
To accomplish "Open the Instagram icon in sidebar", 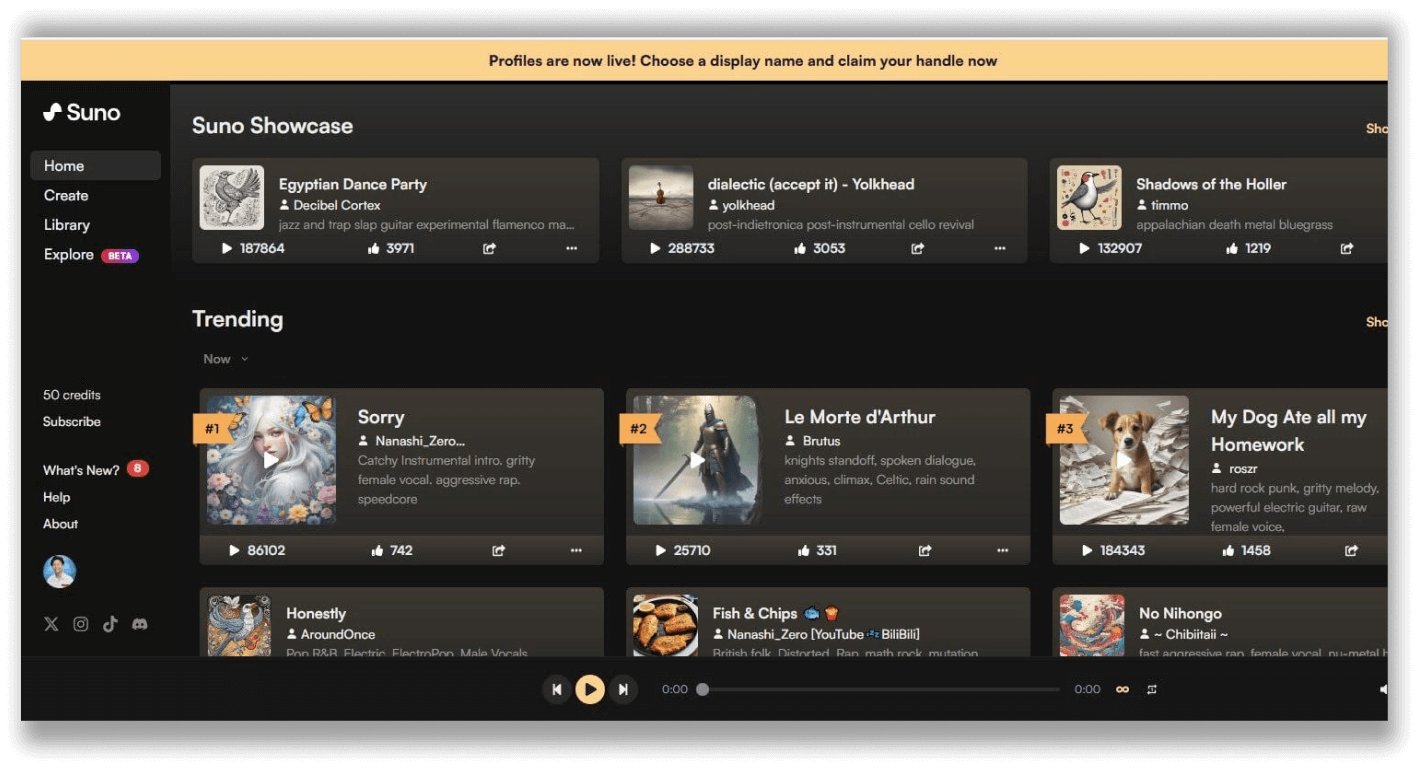I will 81,624.
